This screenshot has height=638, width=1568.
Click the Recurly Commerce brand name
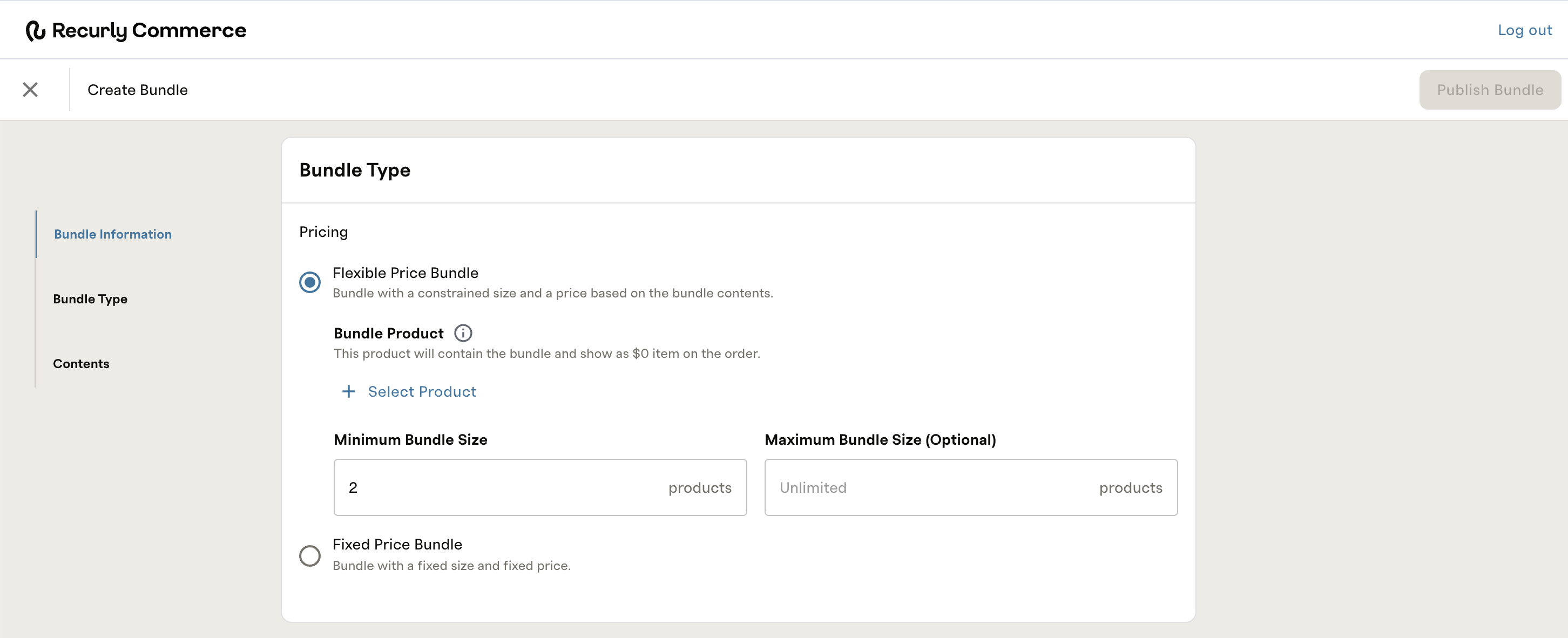tap(149, 30)
